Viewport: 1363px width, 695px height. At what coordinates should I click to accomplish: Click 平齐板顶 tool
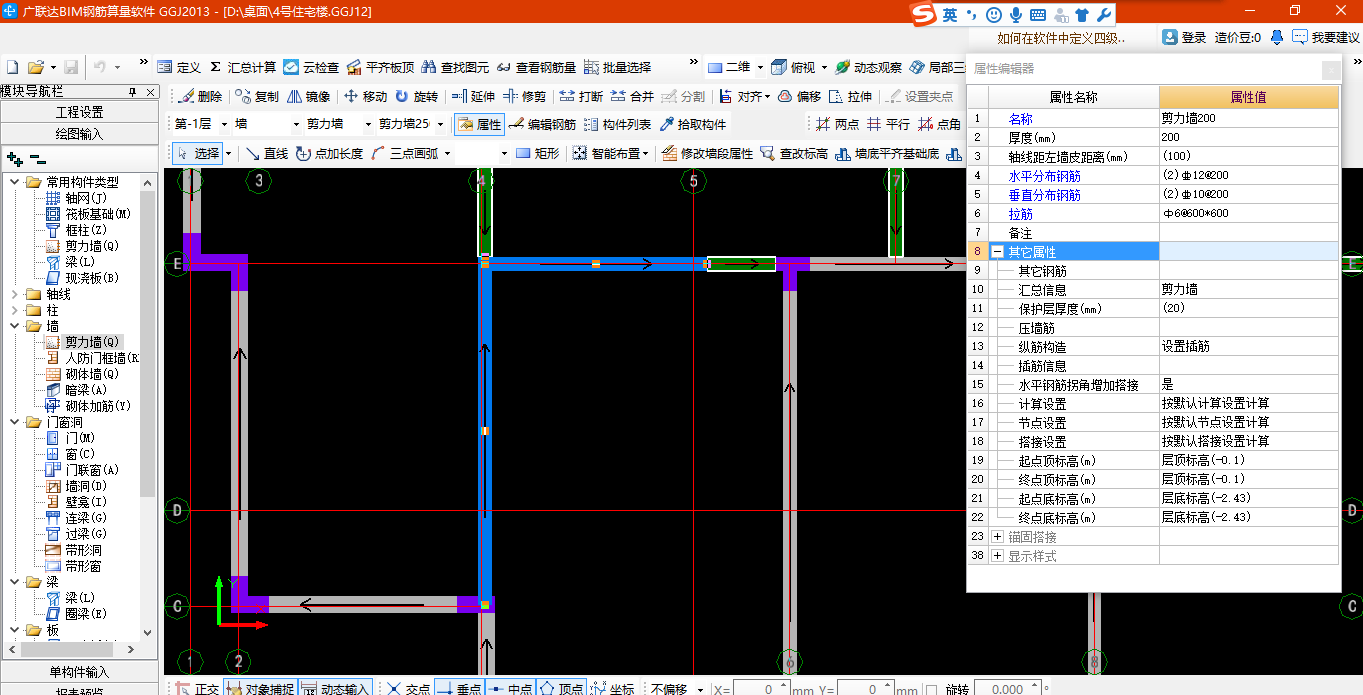[x=381, y=67]
